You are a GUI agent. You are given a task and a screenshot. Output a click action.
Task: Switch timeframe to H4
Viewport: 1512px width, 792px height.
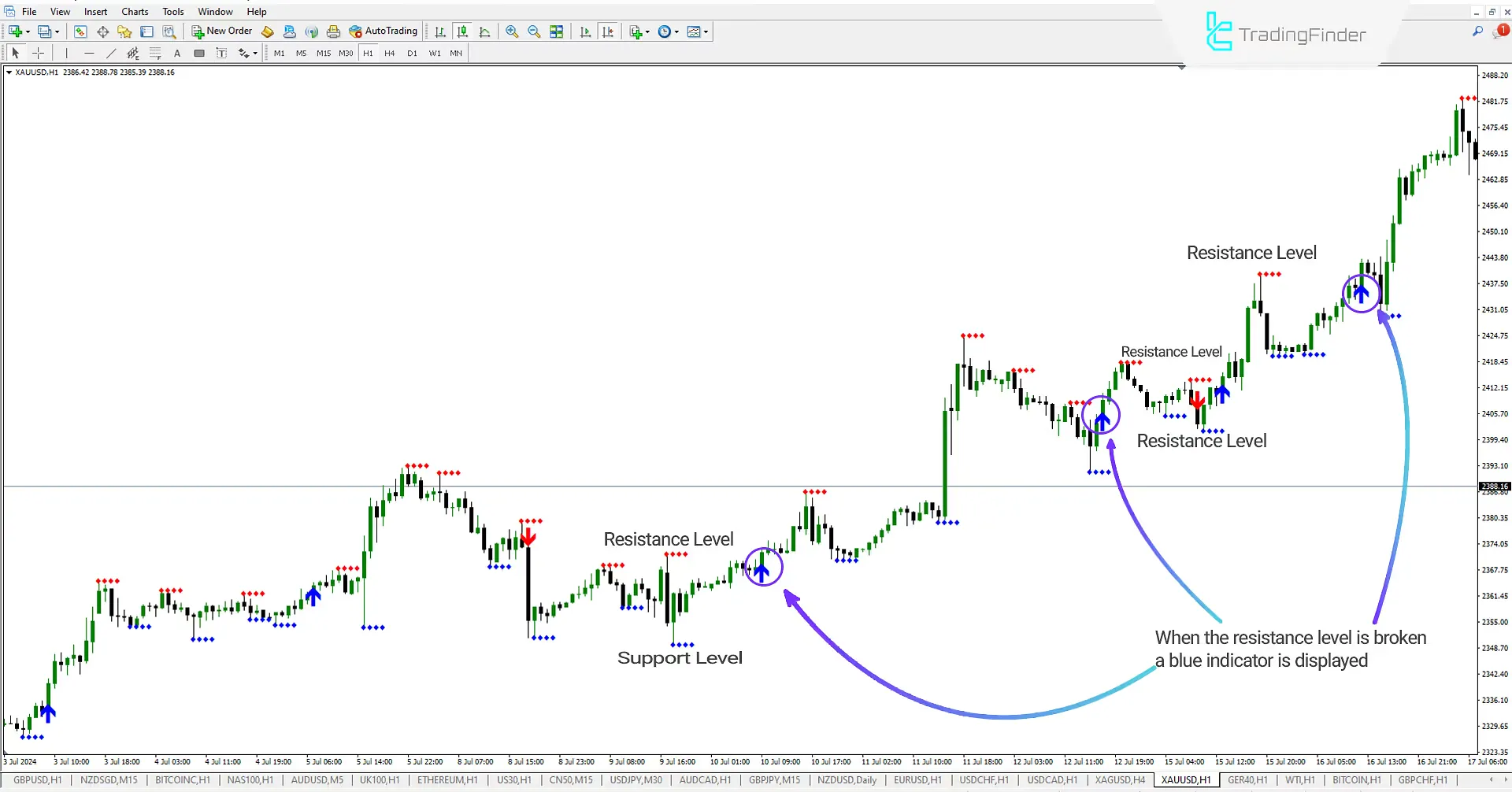(x=389, y=53)
